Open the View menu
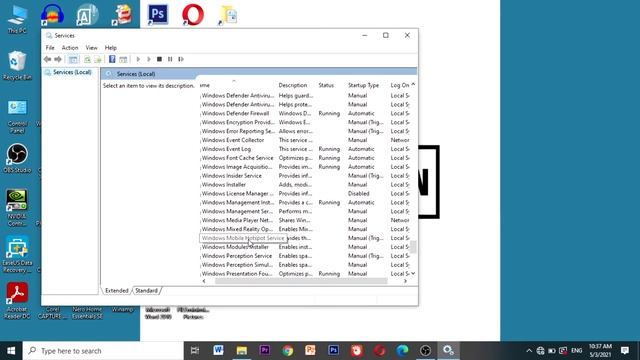This screenshot has height=360, width=640. click(x=91, y=48)
